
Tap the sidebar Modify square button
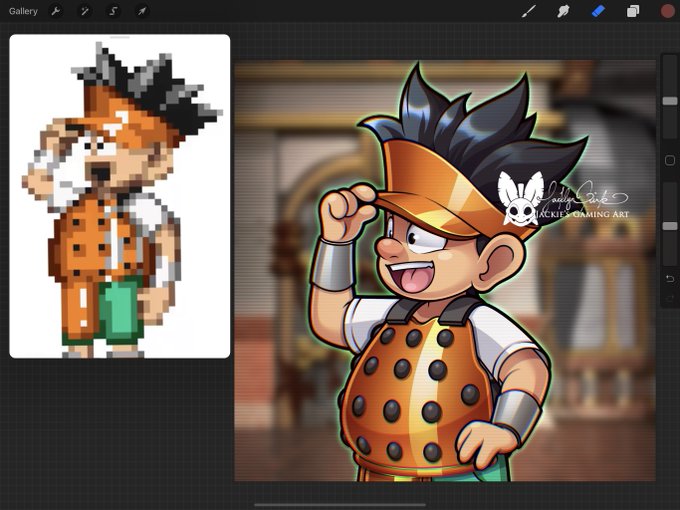pyautogui.click(x=670, y=160)
